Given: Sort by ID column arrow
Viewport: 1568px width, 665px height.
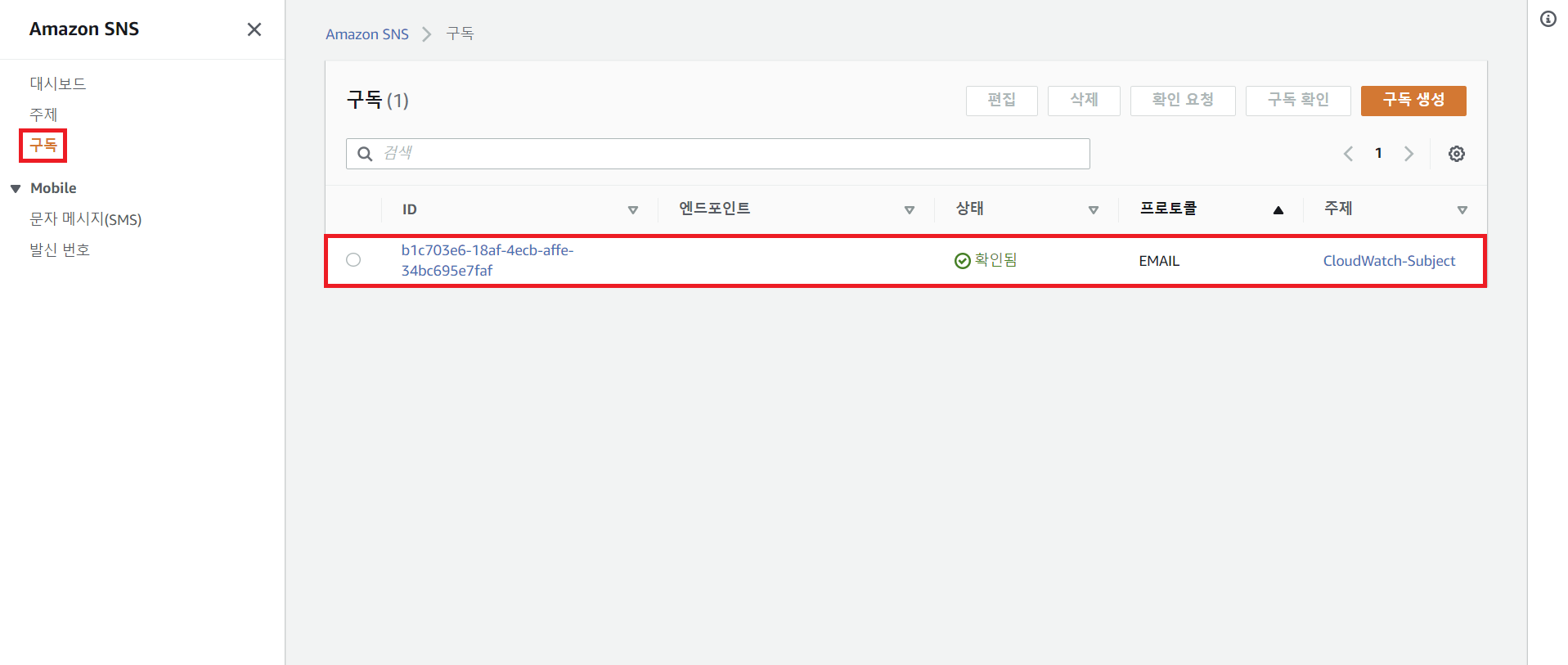Looking at the screenshot, I should (633, 210).
